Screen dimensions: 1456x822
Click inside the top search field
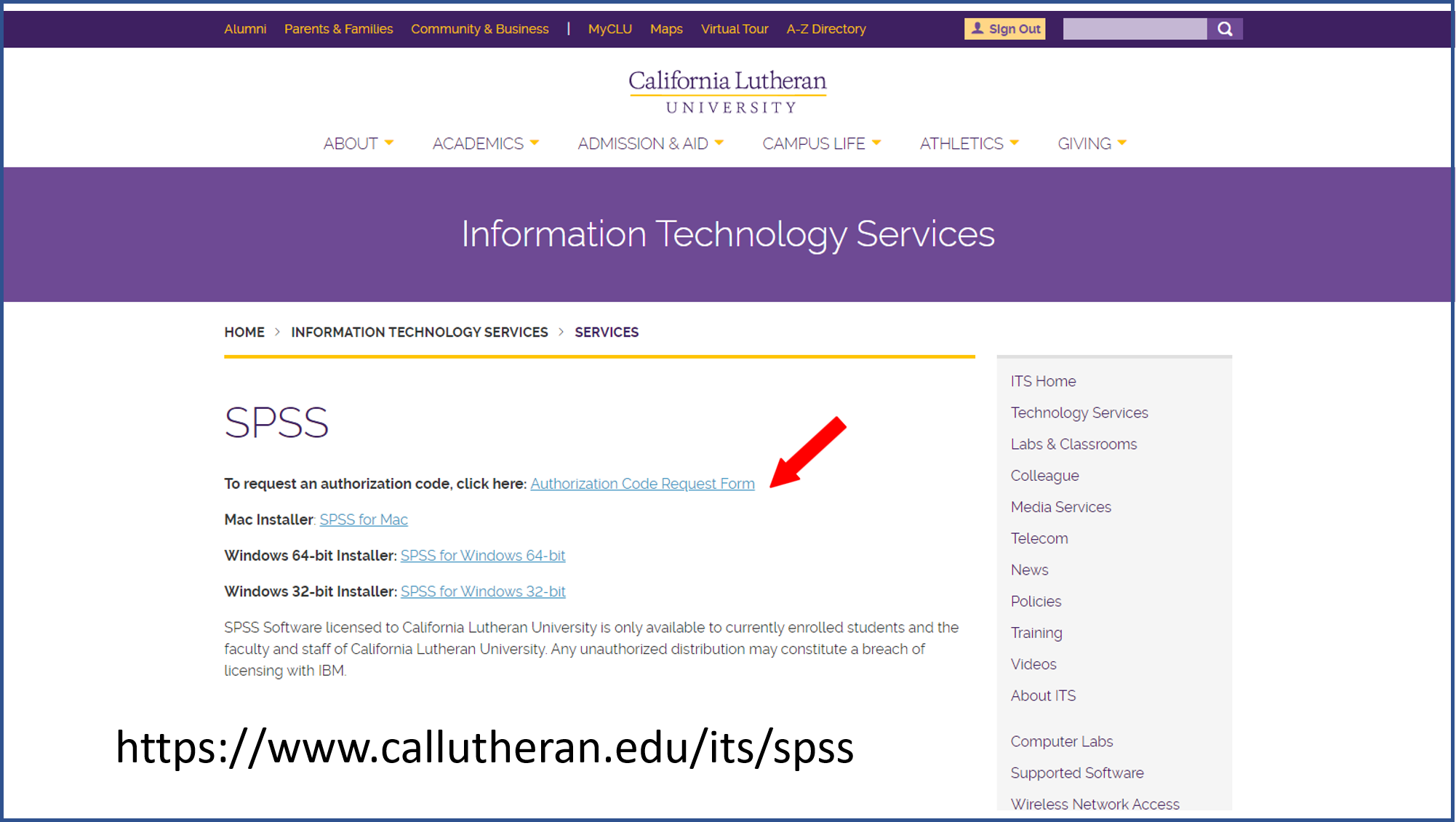coord(1135,29)
